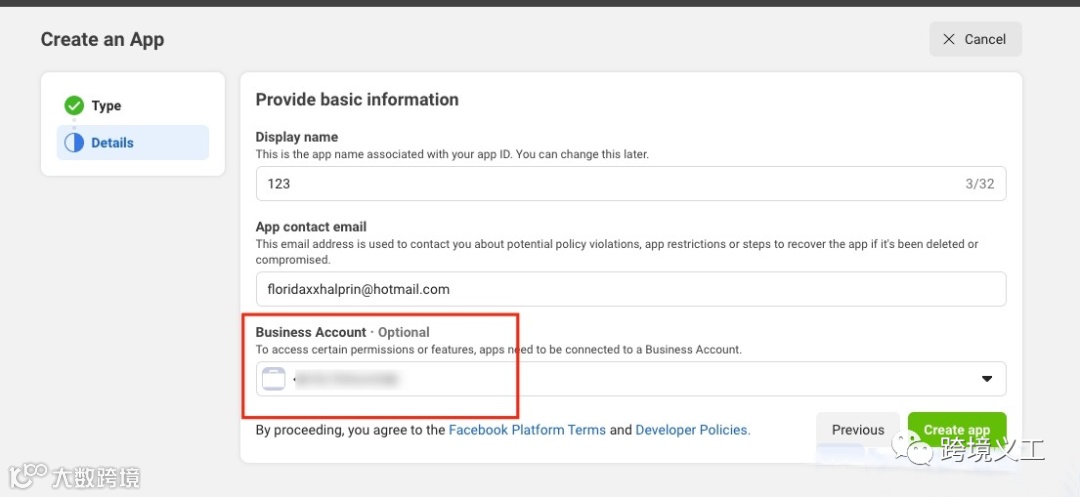1080x497 pixels.
Task: Click into the App contact email field
Action: (x=630, y=289)
